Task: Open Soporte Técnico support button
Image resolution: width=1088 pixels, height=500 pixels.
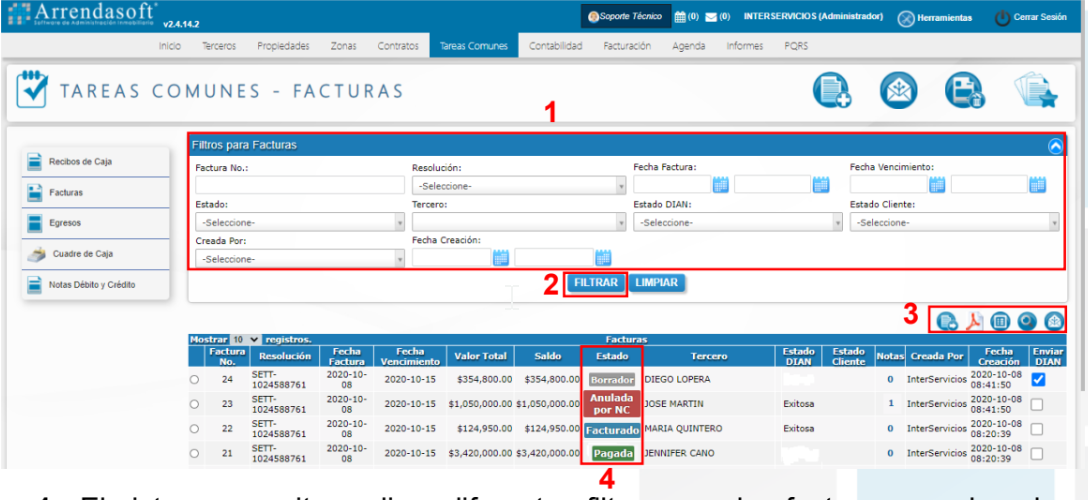Action: (x=625, y=17)
